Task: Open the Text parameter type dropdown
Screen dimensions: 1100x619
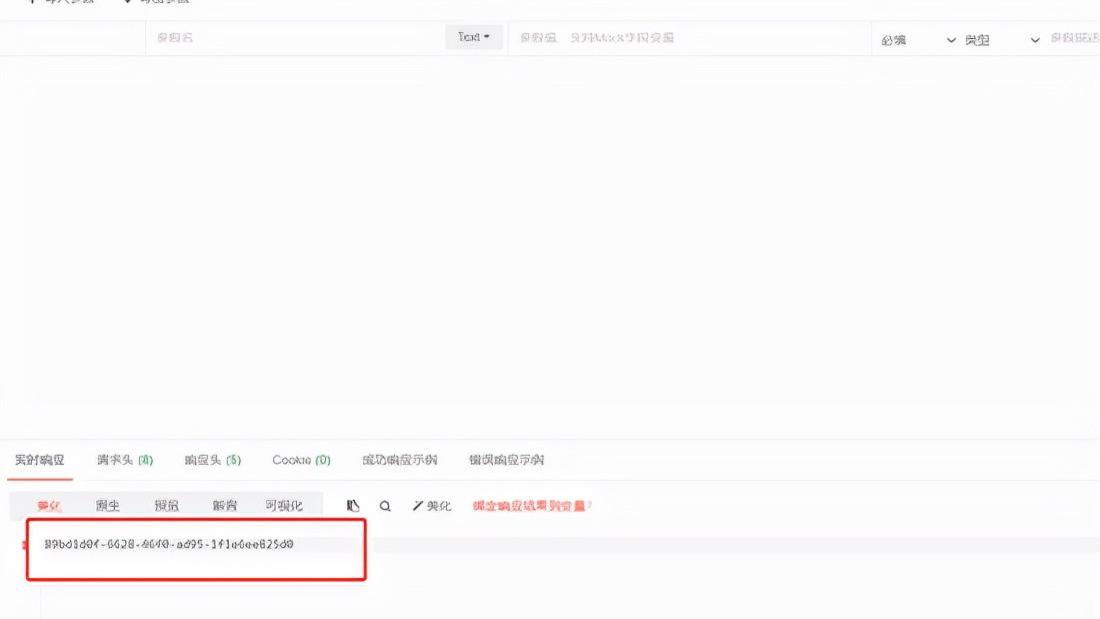Action: point(472,38)
